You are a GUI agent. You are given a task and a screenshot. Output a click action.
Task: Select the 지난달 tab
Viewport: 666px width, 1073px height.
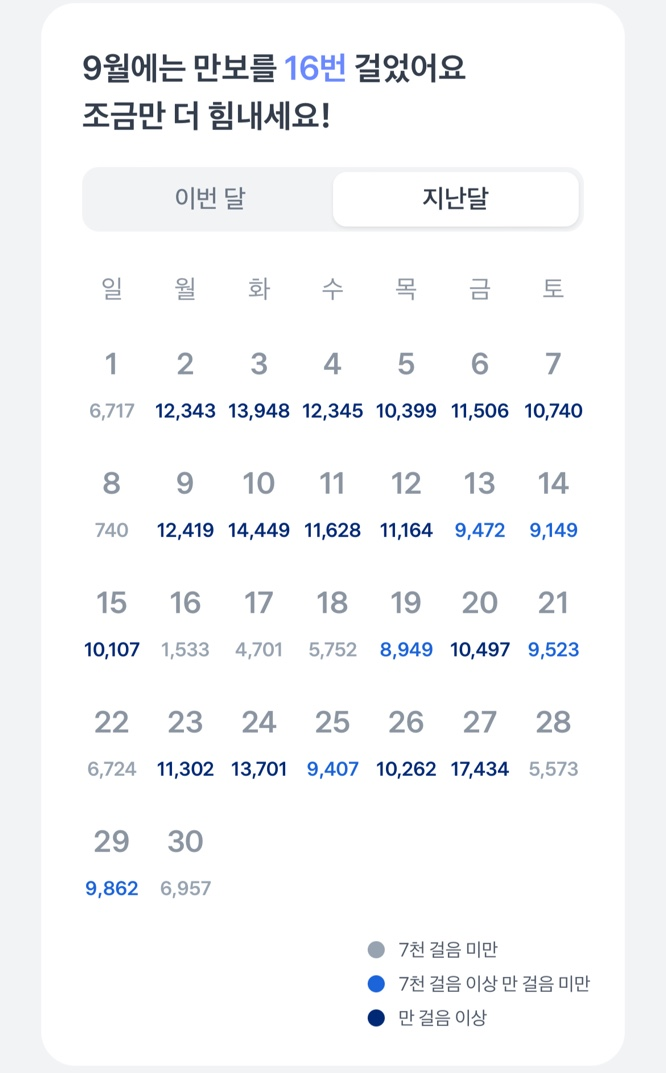pyautogui.click(x=455, y=199)
